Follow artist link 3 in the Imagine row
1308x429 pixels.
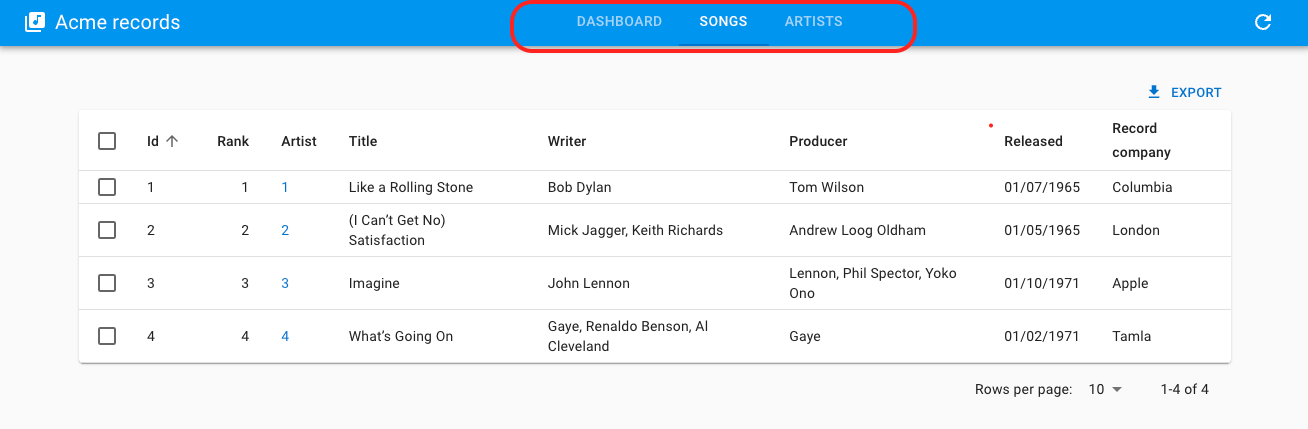pyautogui.click(x=285, y=283)
